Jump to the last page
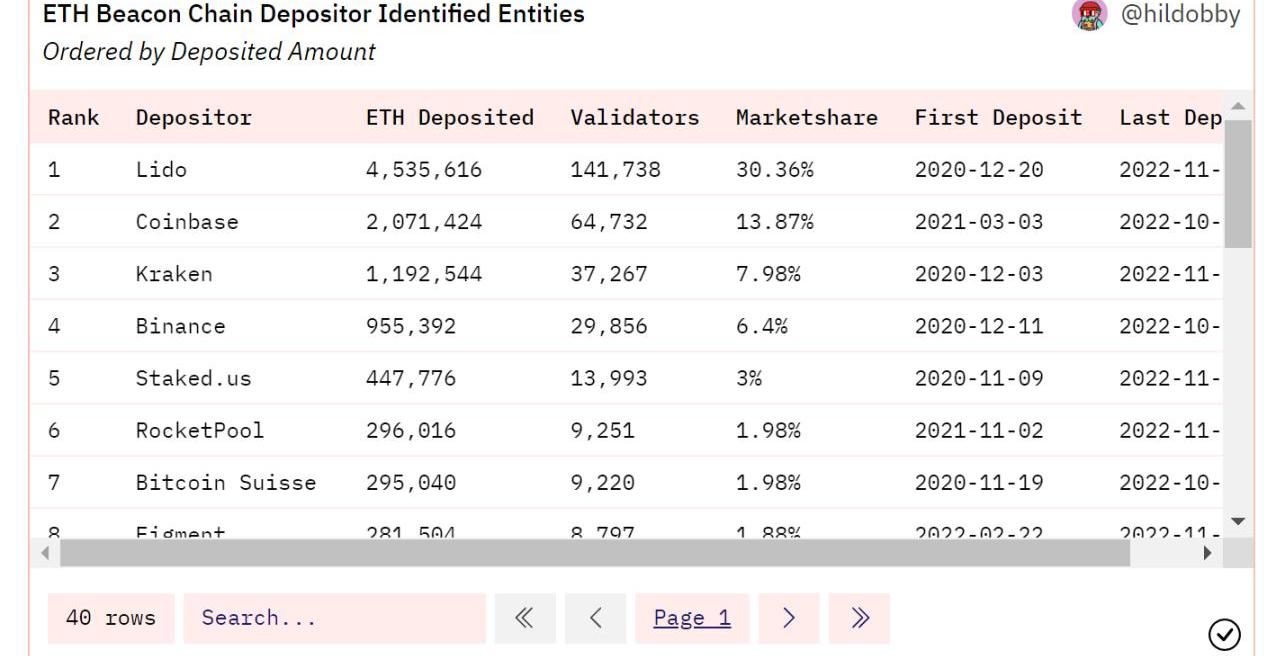 [859, 619]
